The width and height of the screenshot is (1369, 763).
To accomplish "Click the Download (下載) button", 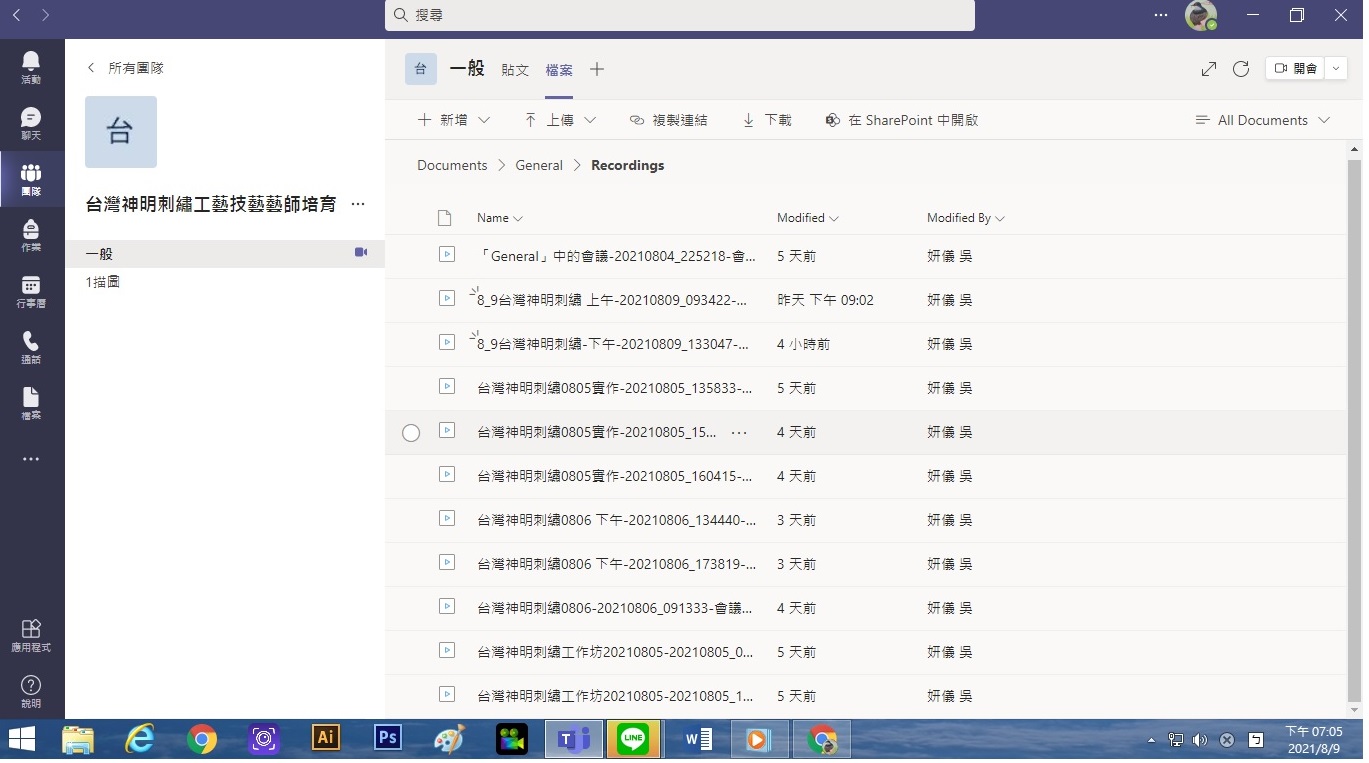I will [x=767, y=120].
